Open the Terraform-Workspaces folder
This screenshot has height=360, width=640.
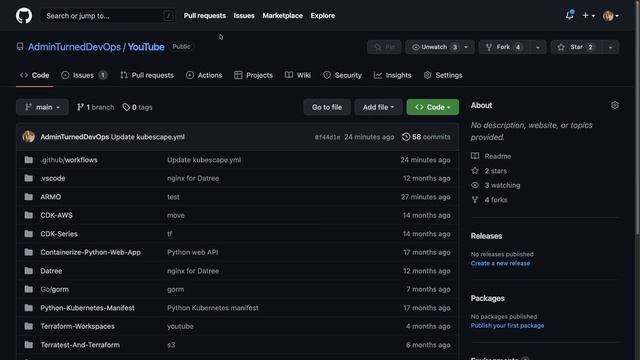78,326
